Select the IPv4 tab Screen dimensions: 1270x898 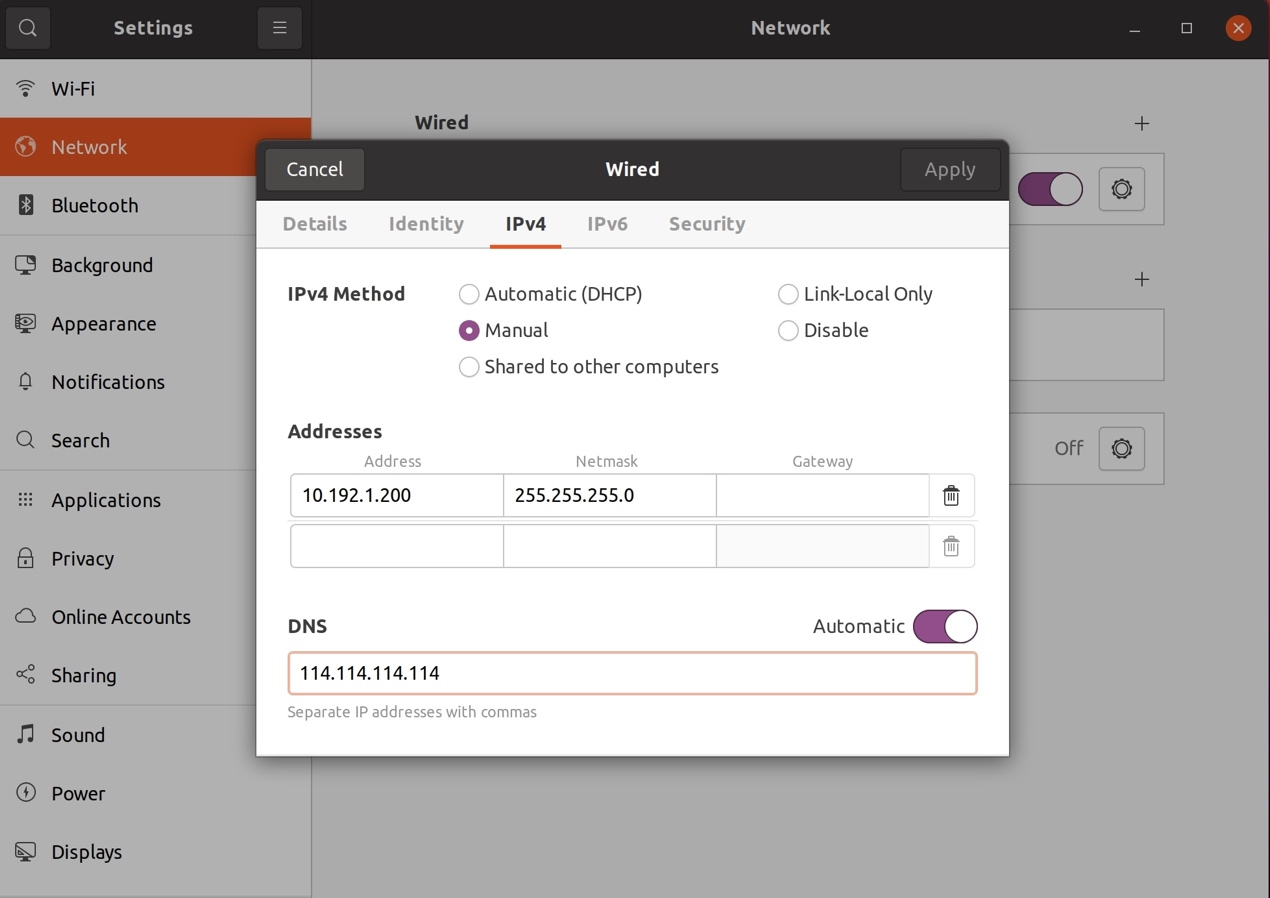pos(526,224)
